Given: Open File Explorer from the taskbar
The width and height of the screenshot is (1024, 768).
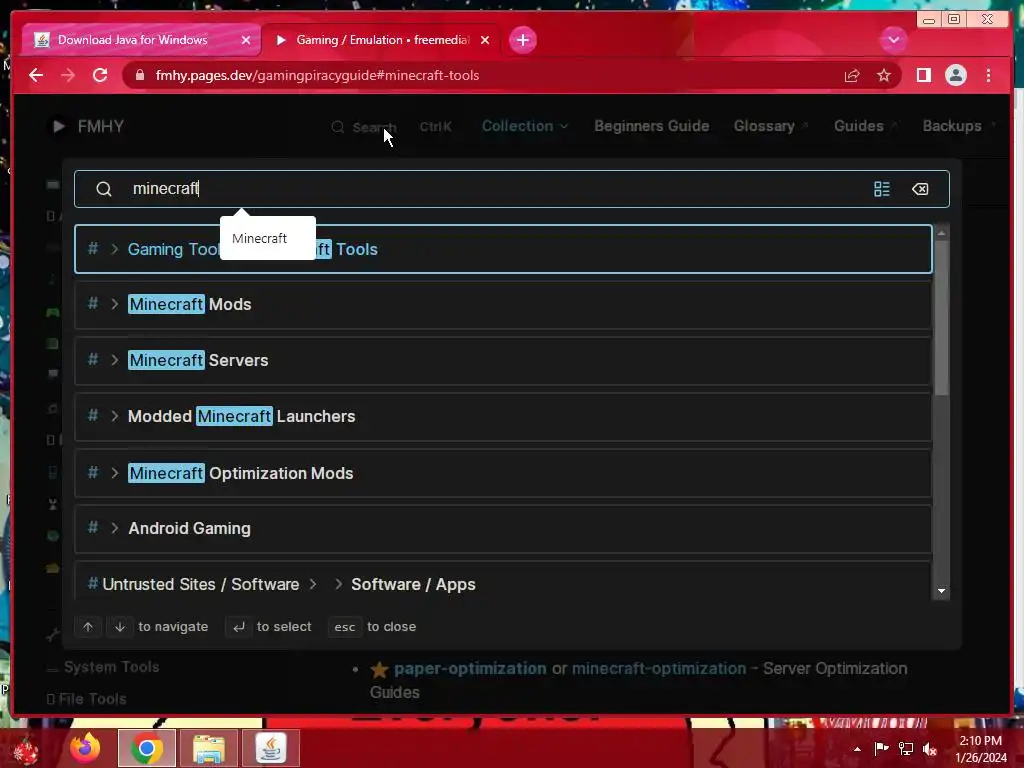Looking at the screenshot, I should (x=209, y=748).
